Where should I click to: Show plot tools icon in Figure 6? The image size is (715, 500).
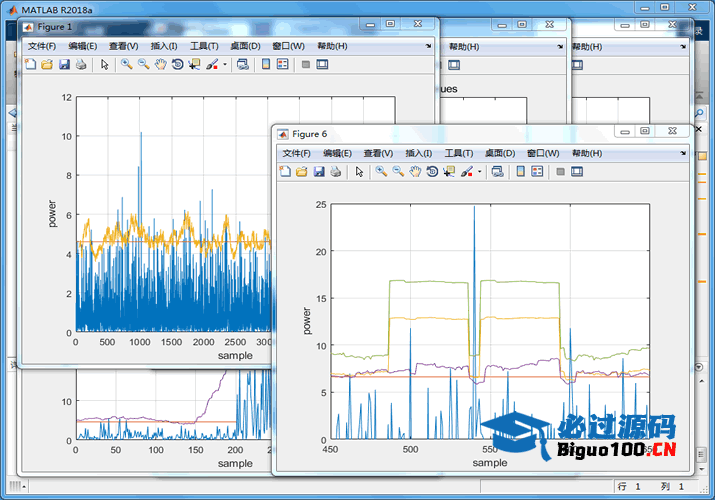(x=577, y=171)
